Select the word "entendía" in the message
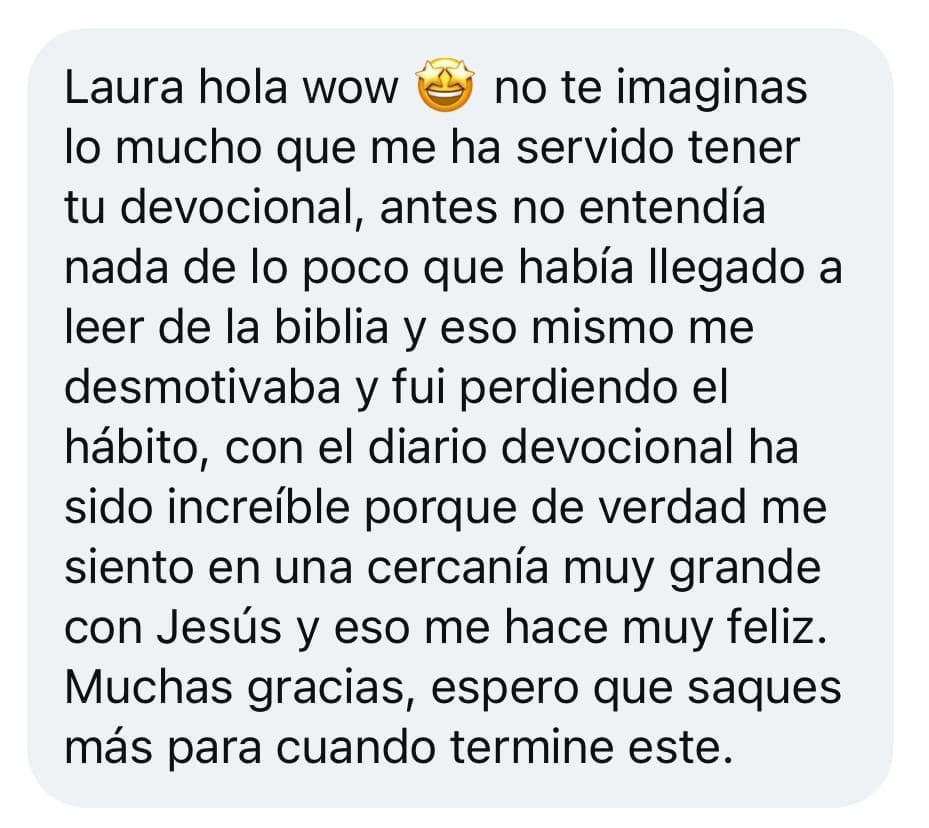The image size is (929, 828). [x=672, y=207]
